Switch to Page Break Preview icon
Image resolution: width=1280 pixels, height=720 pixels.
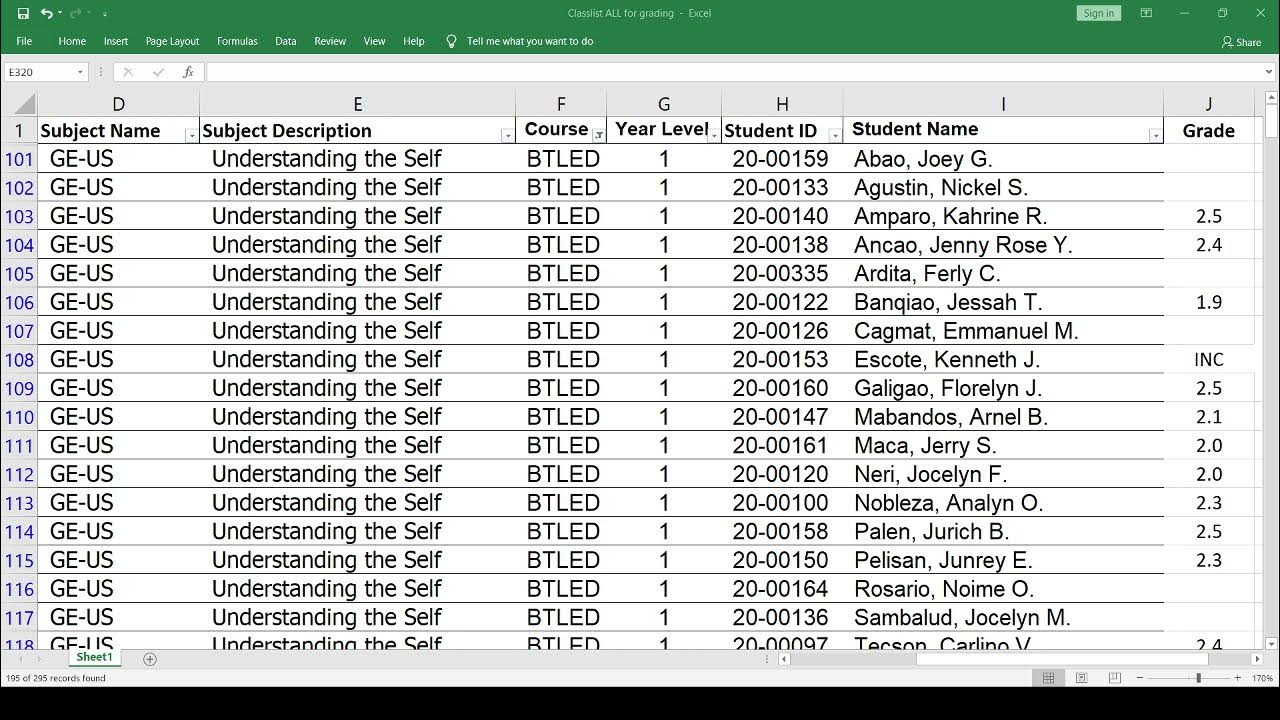tap(1114, 678)
